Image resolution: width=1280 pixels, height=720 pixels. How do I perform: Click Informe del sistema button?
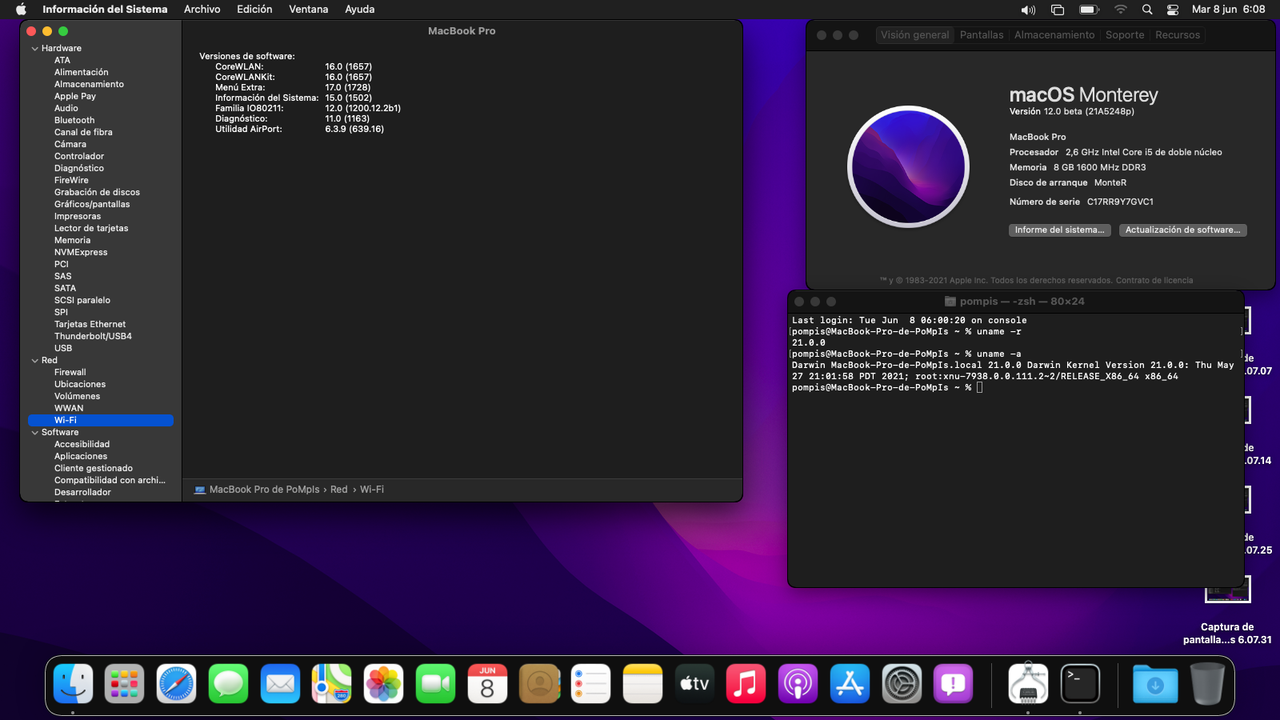pyautogui.click(x=1059, y=230)
